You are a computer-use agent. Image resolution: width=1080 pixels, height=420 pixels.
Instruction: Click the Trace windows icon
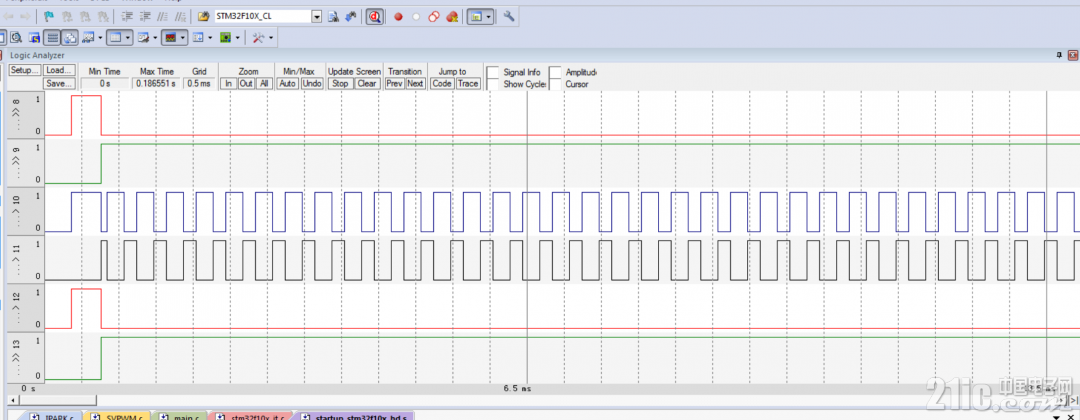pyautogui.click(x=198, y=37)
